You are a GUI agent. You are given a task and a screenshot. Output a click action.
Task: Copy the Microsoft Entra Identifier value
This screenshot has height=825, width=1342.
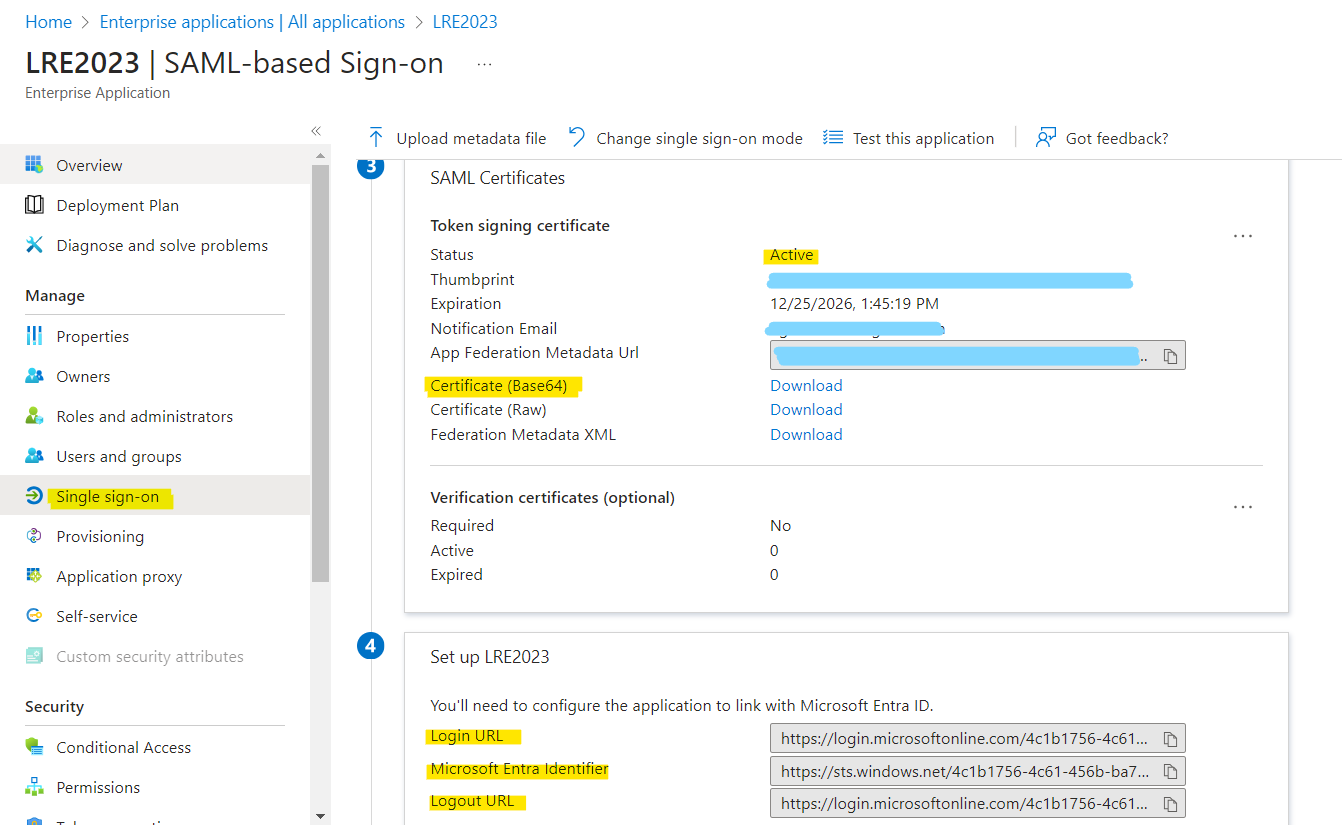(x=1170, y=772)
